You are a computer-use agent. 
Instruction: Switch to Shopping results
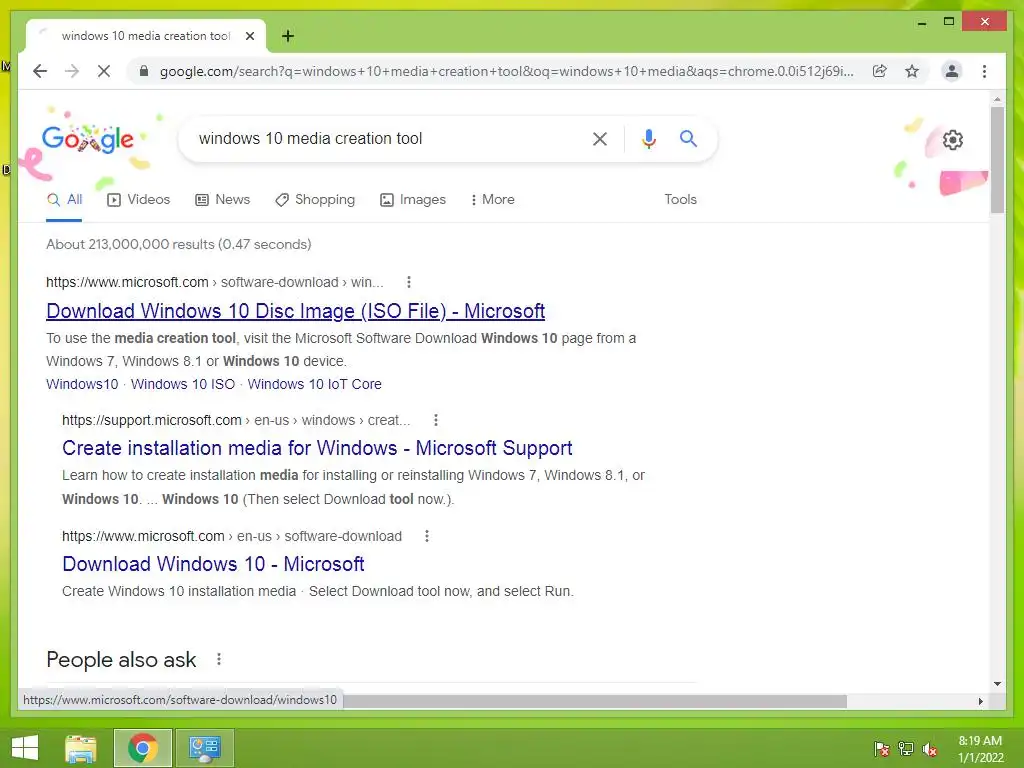pos(315,200)
